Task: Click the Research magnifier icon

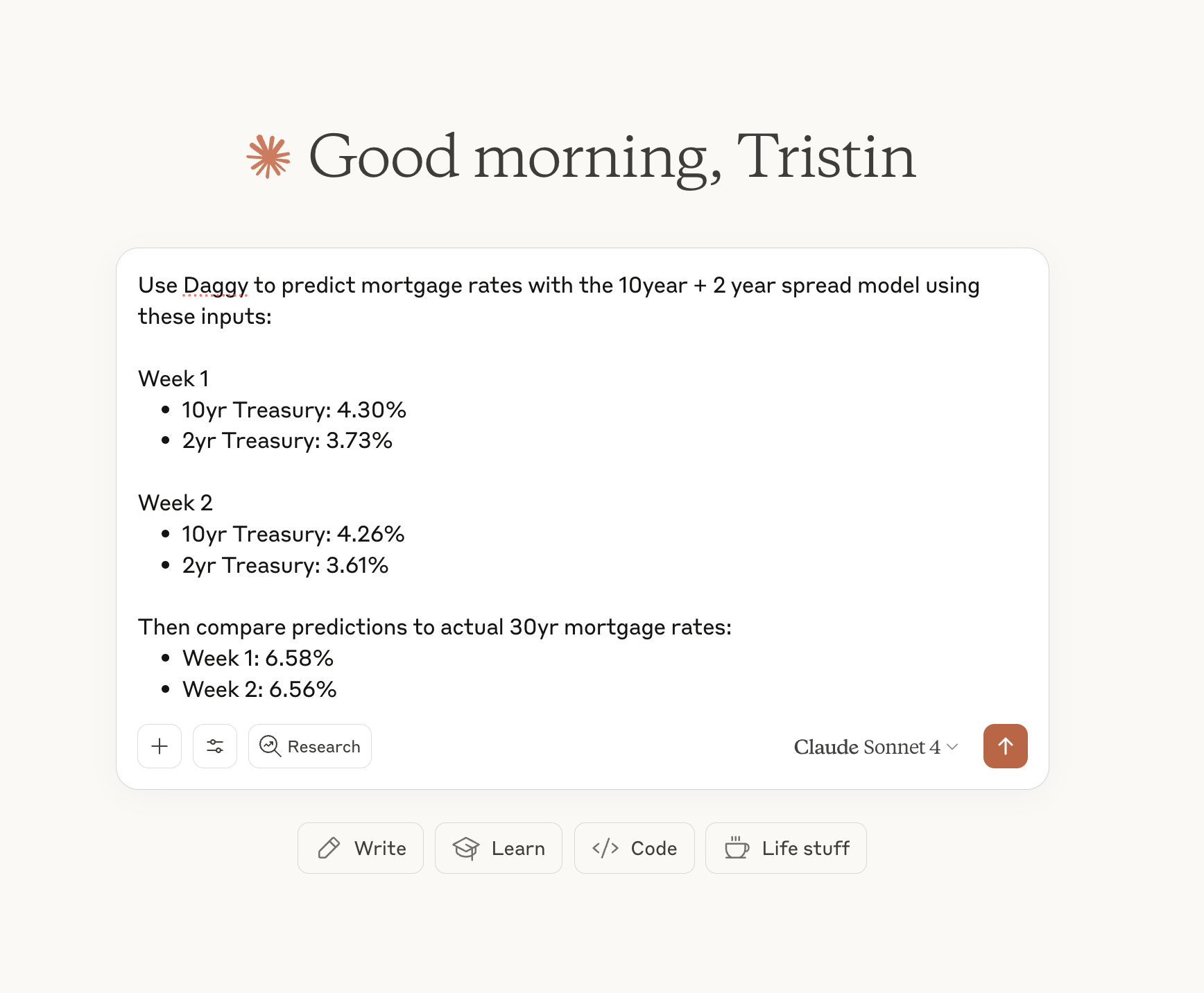Action: 270,746
